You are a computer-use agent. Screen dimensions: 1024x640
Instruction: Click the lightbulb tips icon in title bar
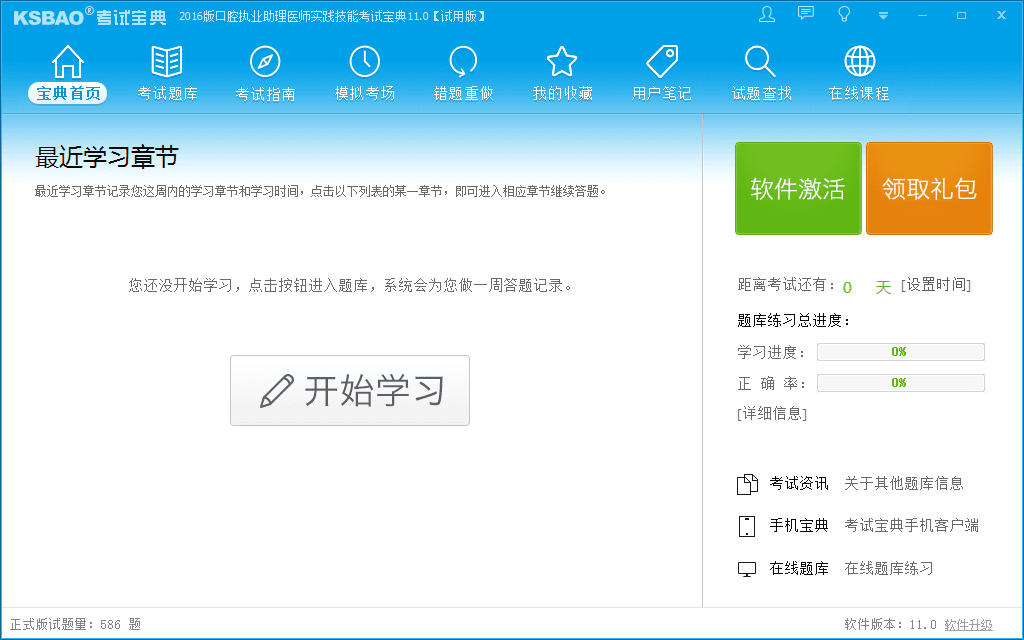tap(844, 14)
